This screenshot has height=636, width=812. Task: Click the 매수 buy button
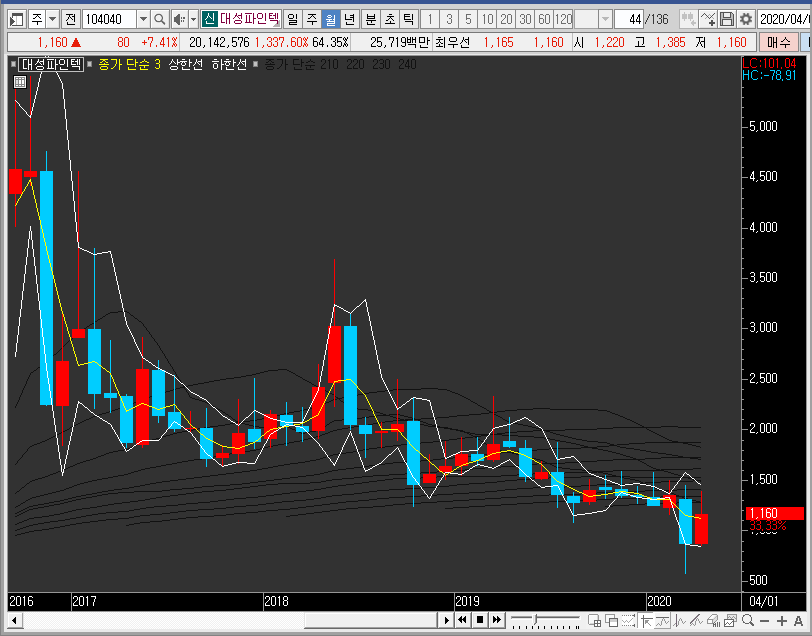tap(778, 42)
